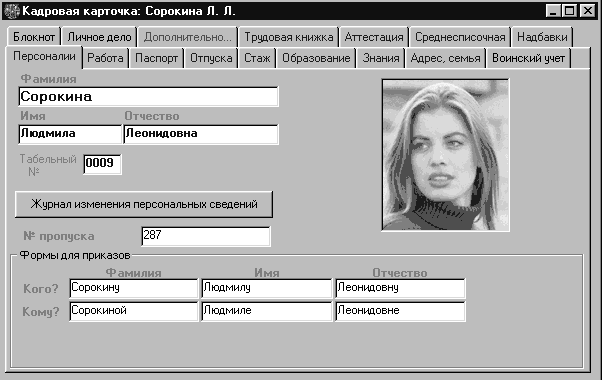The height and width of the screenshot is (380, 602).
Task: Click the Кого? name field Людмилу
Action: click(x=266, y=288)
